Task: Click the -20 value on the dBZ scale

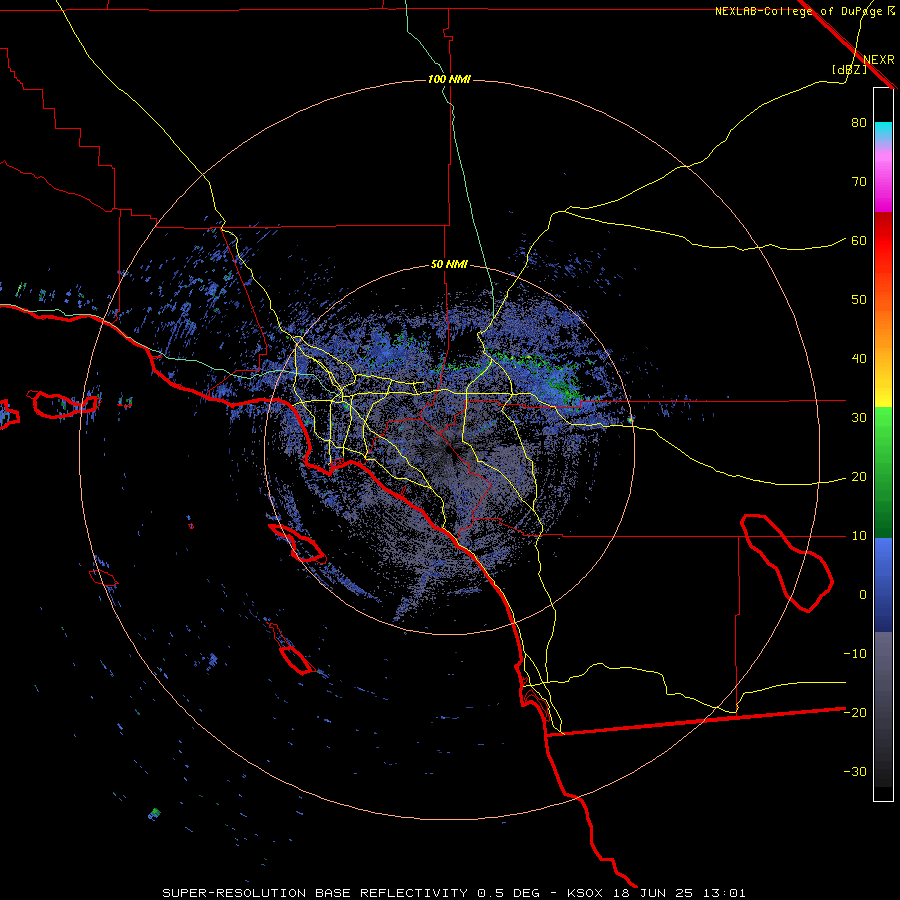Action: (x=855, y=712)
